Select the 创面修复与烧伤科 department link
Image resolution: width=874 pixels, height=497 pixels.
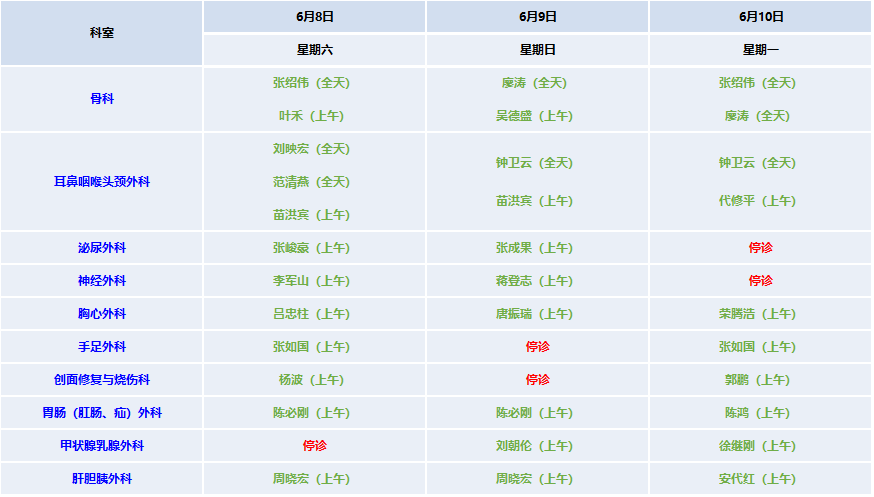102,380
